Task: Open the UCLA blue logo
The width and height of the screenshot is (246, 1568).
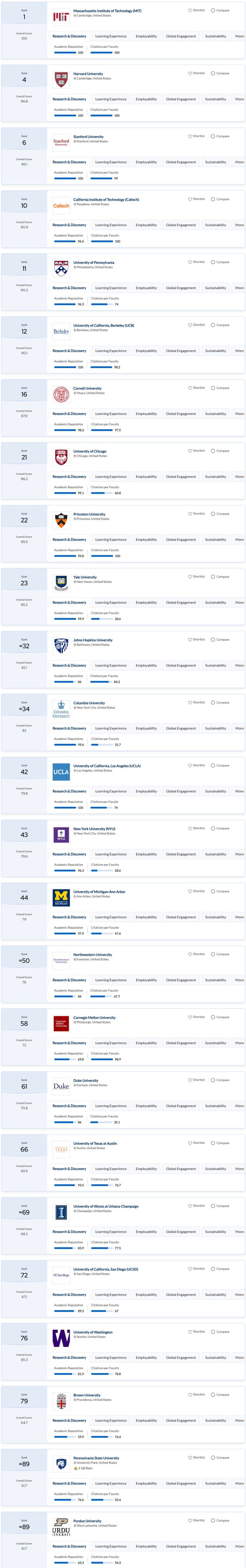Action: point(61,772)
